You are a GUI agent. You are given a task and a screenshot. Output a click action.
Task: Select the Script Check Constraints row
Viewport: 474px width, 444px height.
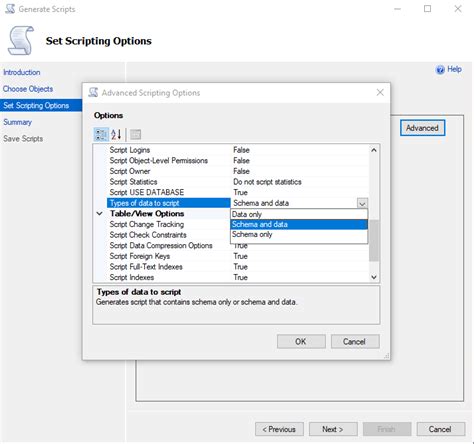[x=168, y=235]
